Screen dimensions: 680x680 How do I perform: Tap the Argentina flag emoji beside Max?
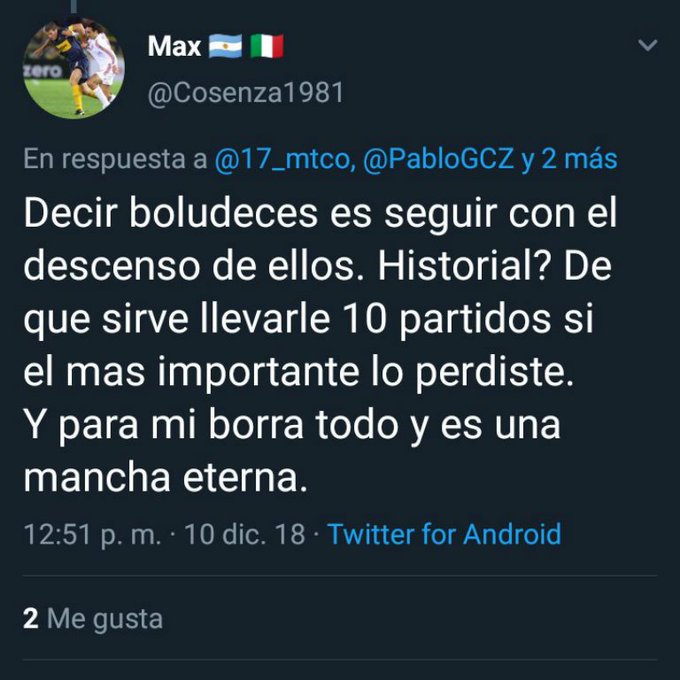(x=226, y=46)
